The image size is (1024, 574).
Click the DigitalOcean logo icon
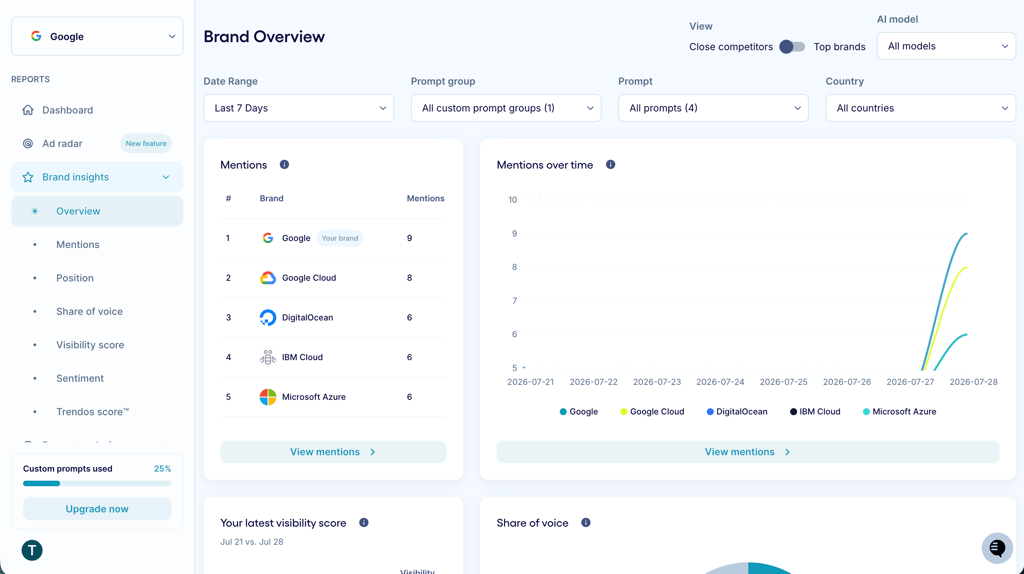pyautogui.click(x=268, y=317)
